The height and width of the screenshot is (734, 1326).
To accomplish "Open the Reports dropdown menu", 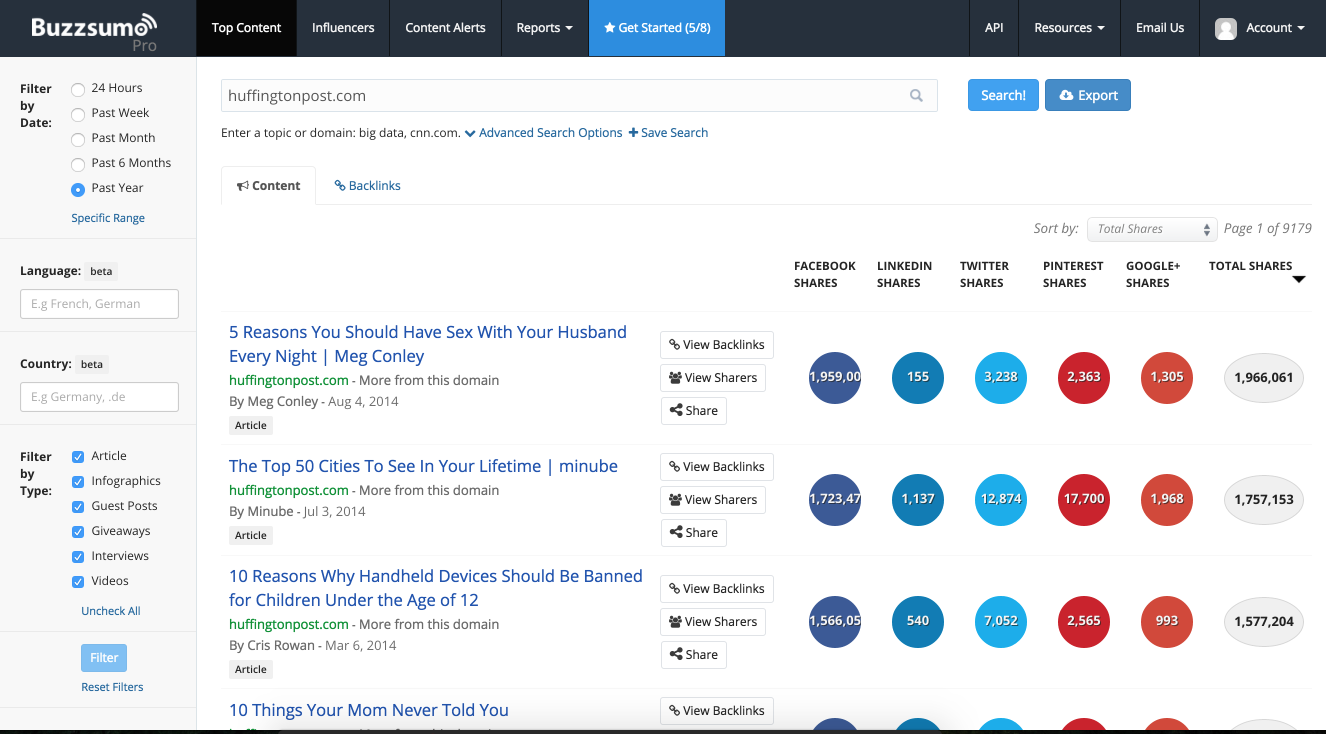I will coord(545,28).
